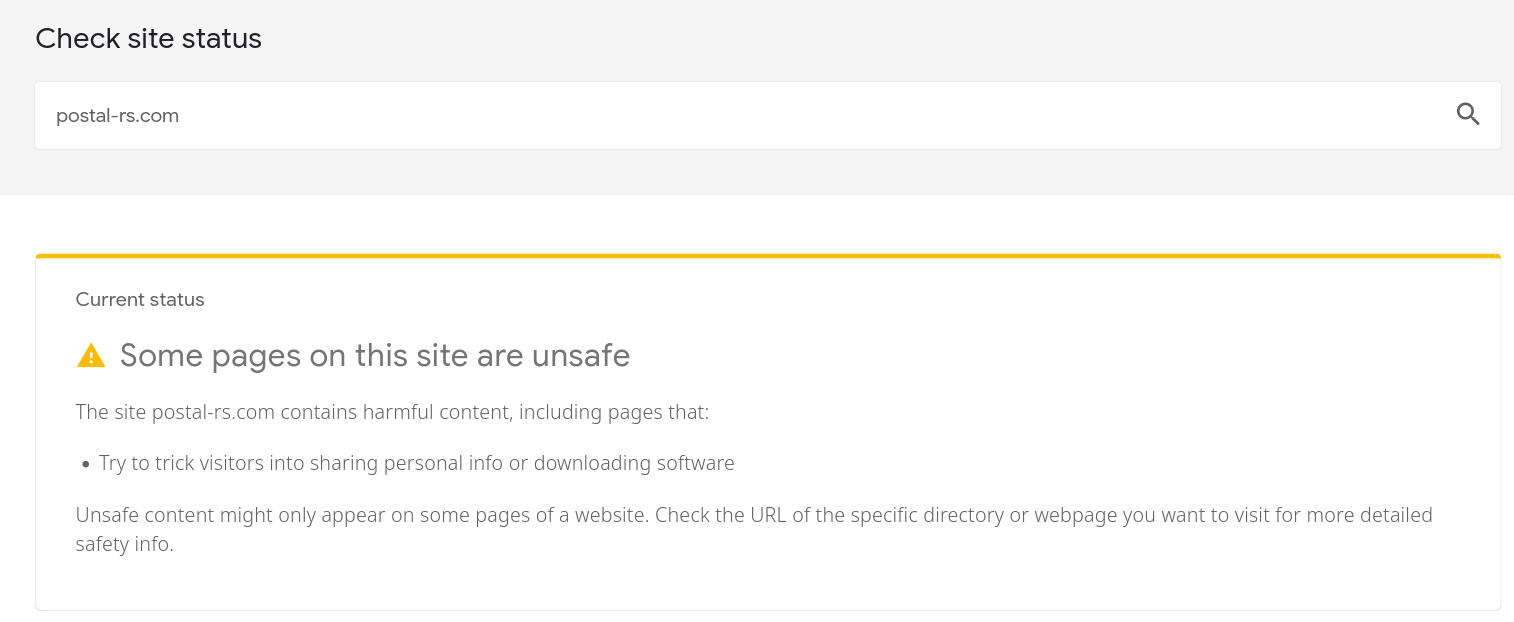Screen dimensions: 1514x622
Task: Click the bullet dot before 'Try to trick'
Action: click(87, 465)
